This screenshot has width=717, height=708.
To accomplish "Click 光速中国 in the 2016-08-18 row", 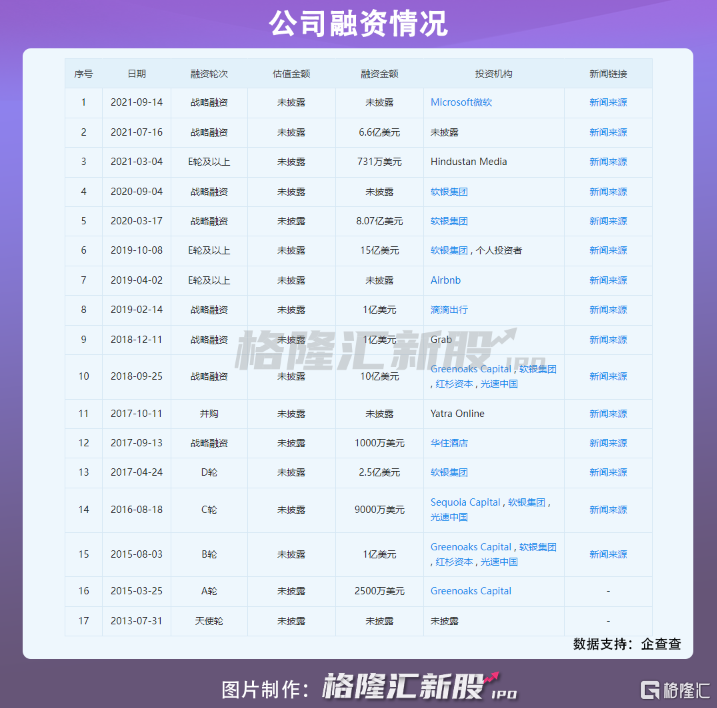I will (449, 517).
